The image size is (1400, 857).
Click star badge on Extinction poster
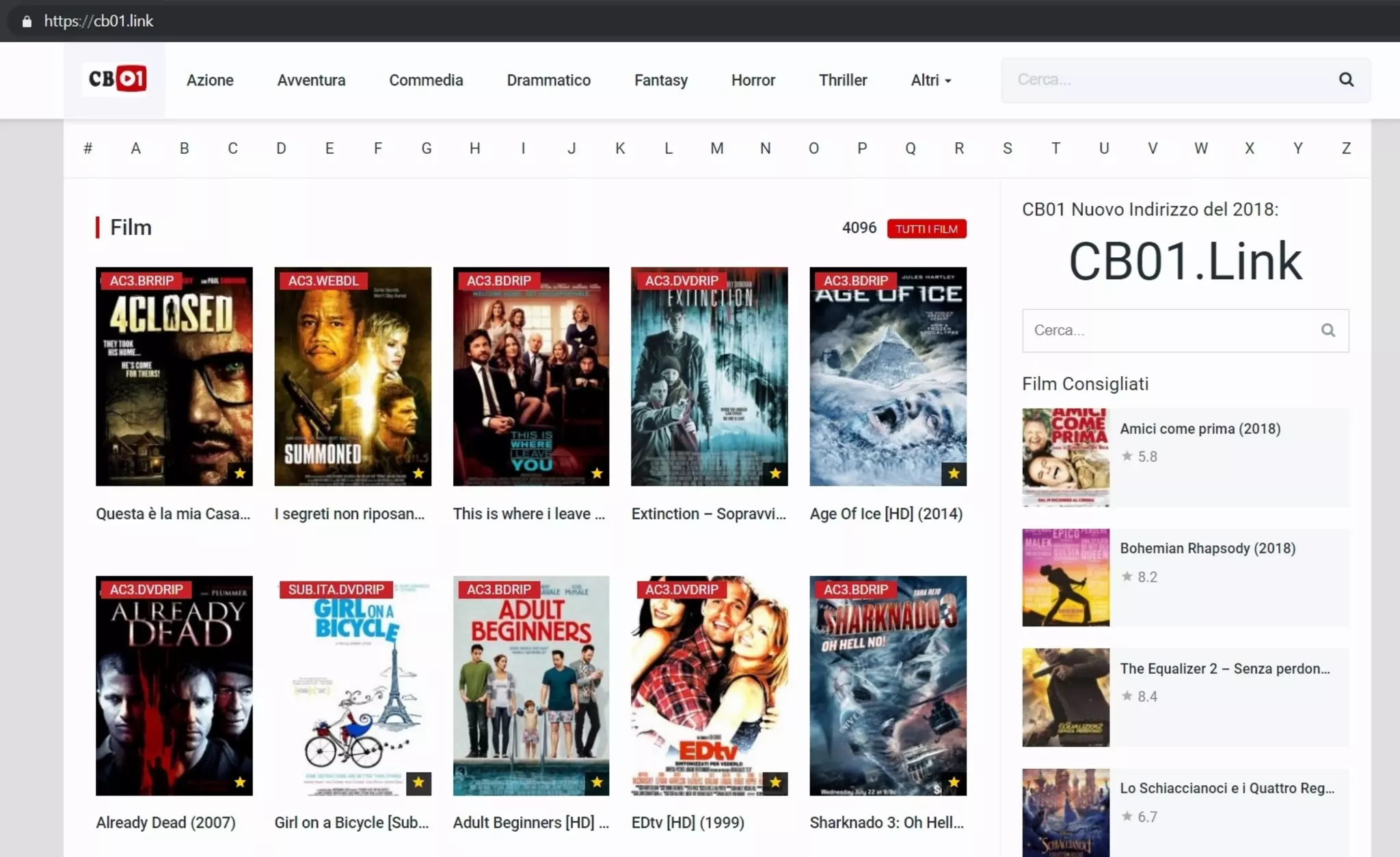[775, 473]
